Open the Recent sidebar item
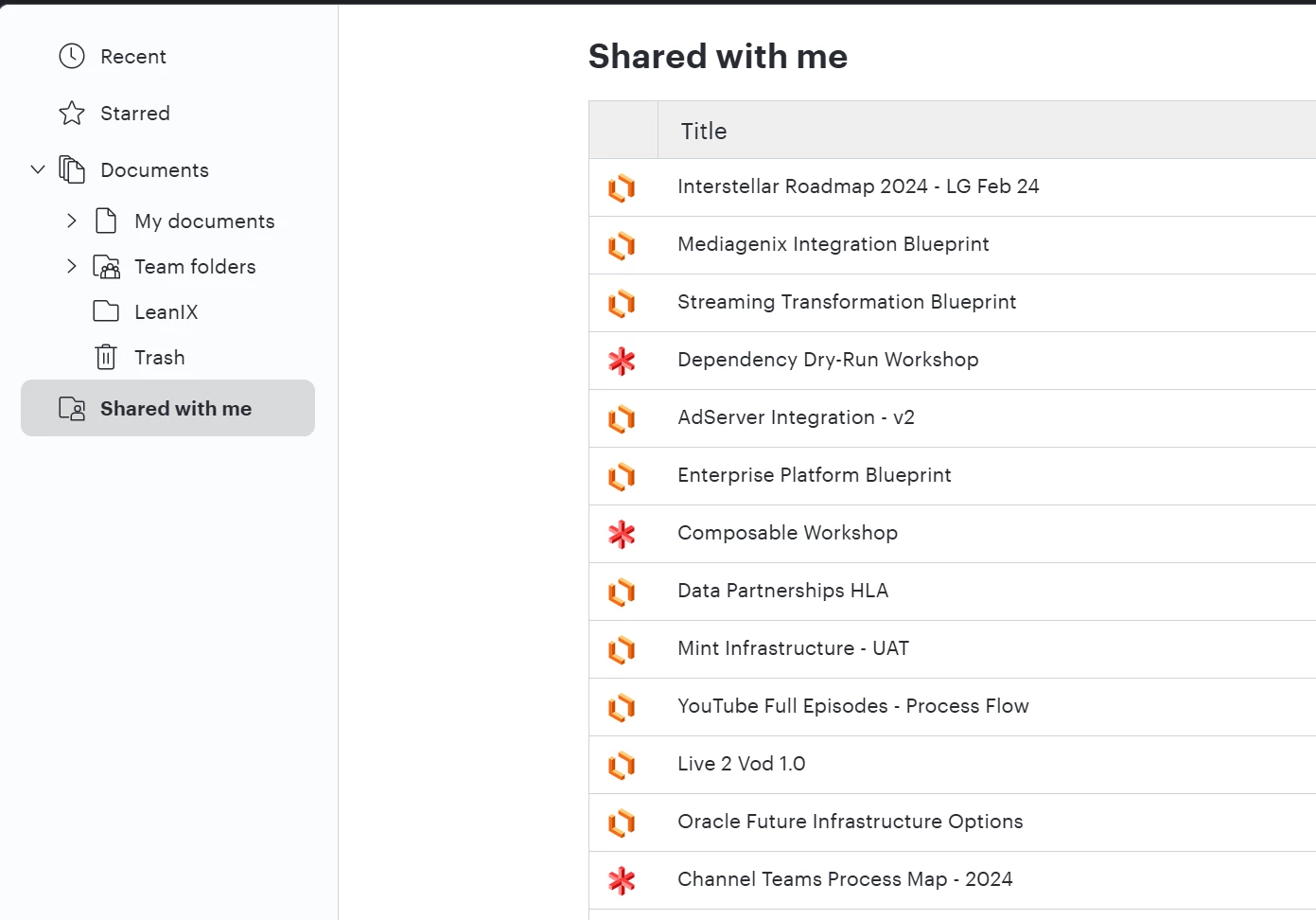 click(133, 57)
